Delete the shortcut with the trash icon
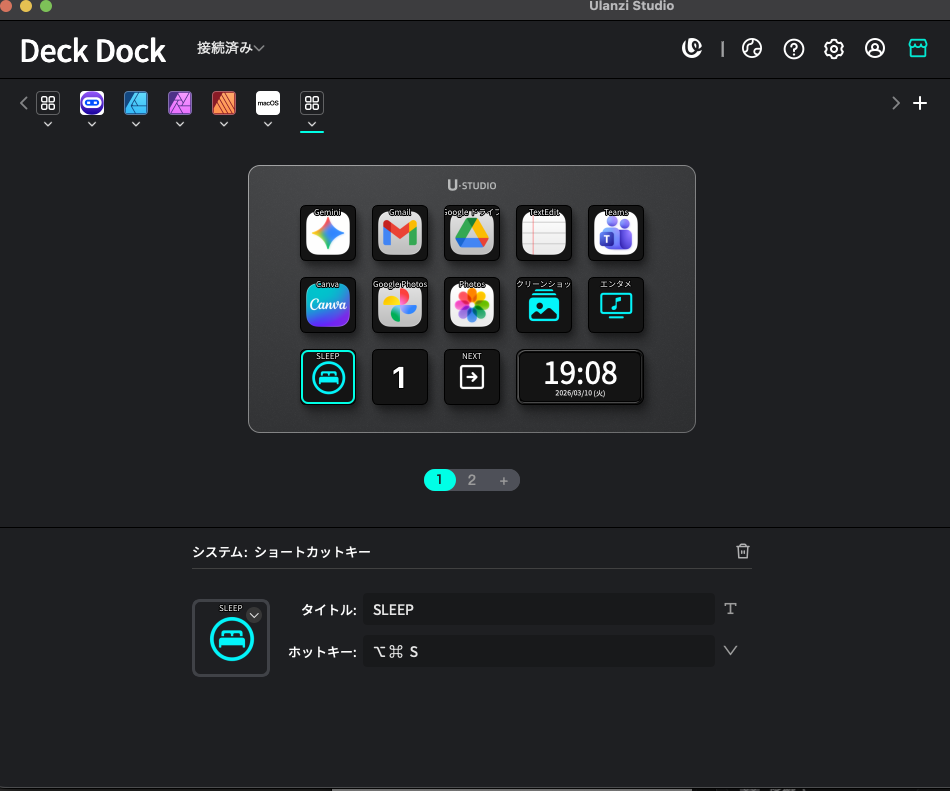The width and height of the screenshot is (950, 791). 742,550
